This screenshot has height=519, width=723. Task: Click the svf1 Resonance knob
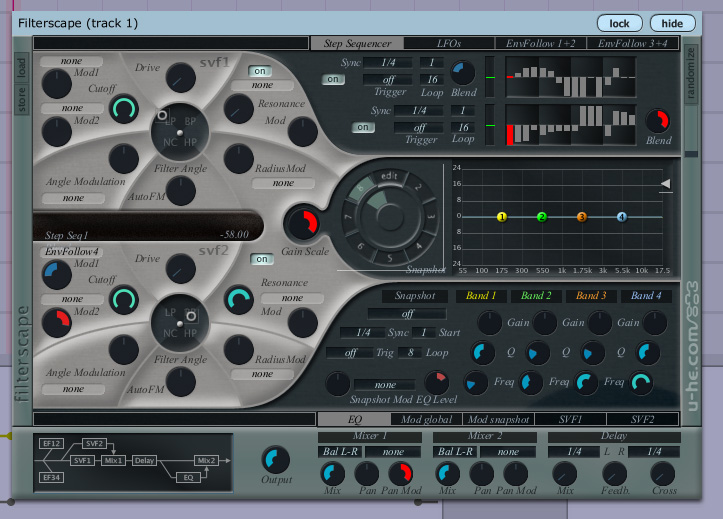coord(238,109)
